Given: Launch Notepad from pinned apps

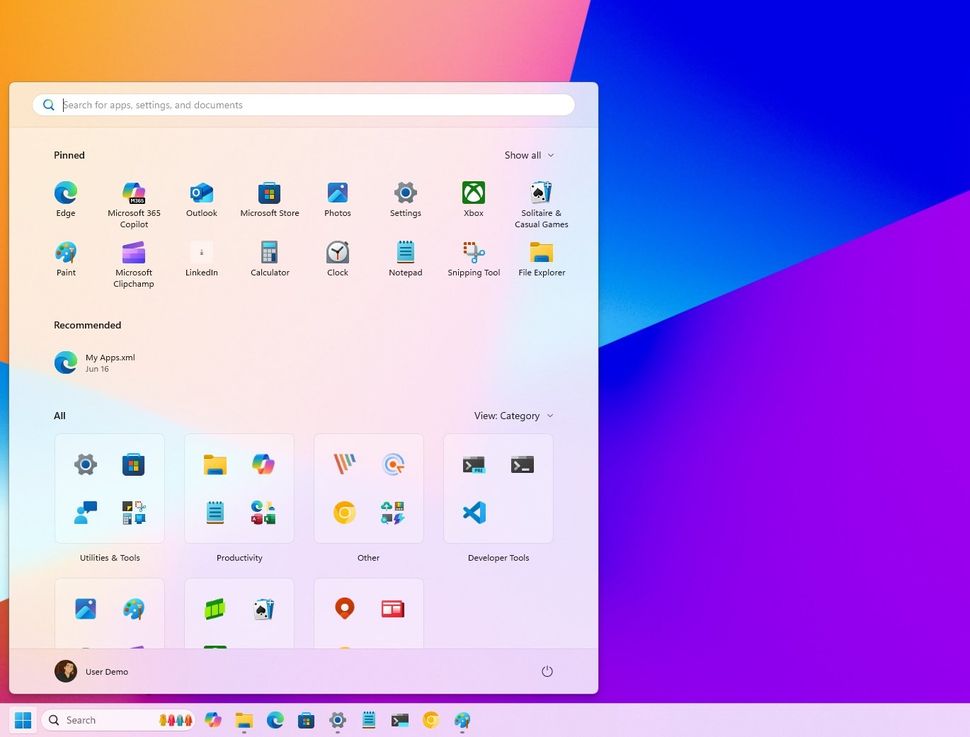Looking at the screenshot, I should pyautogui.click(x=405, y=254).
